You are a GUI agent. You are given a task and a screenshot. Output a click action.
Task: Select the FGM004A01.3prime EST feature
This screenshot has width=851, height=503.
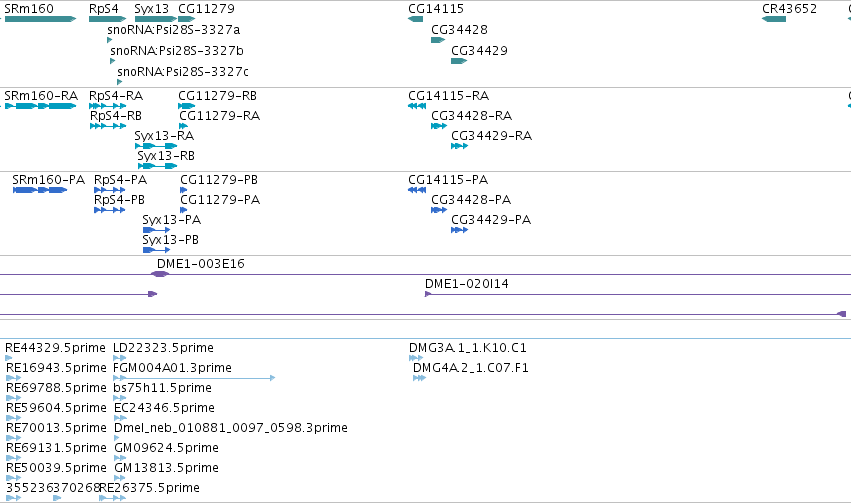(194, 378)
